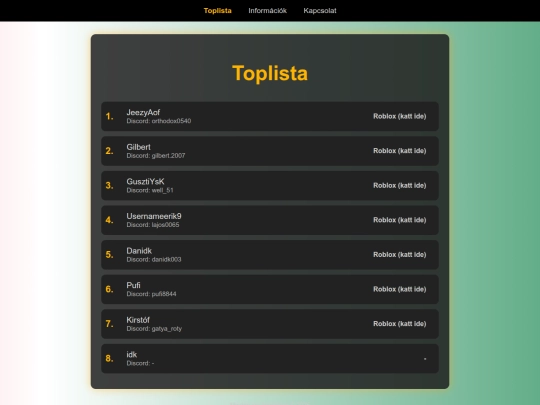Image resolution: width=540 pixels, height=405 pixels.
Task: Click the Pufi leaderboard entry name
Action: (x=133, y=285)
